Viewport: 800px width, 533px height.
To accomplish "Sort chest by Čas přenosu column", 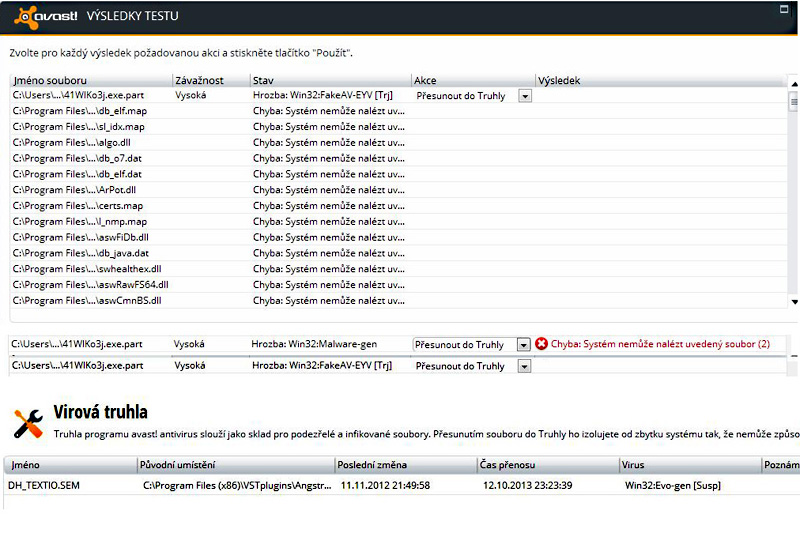I will (547, 465).
